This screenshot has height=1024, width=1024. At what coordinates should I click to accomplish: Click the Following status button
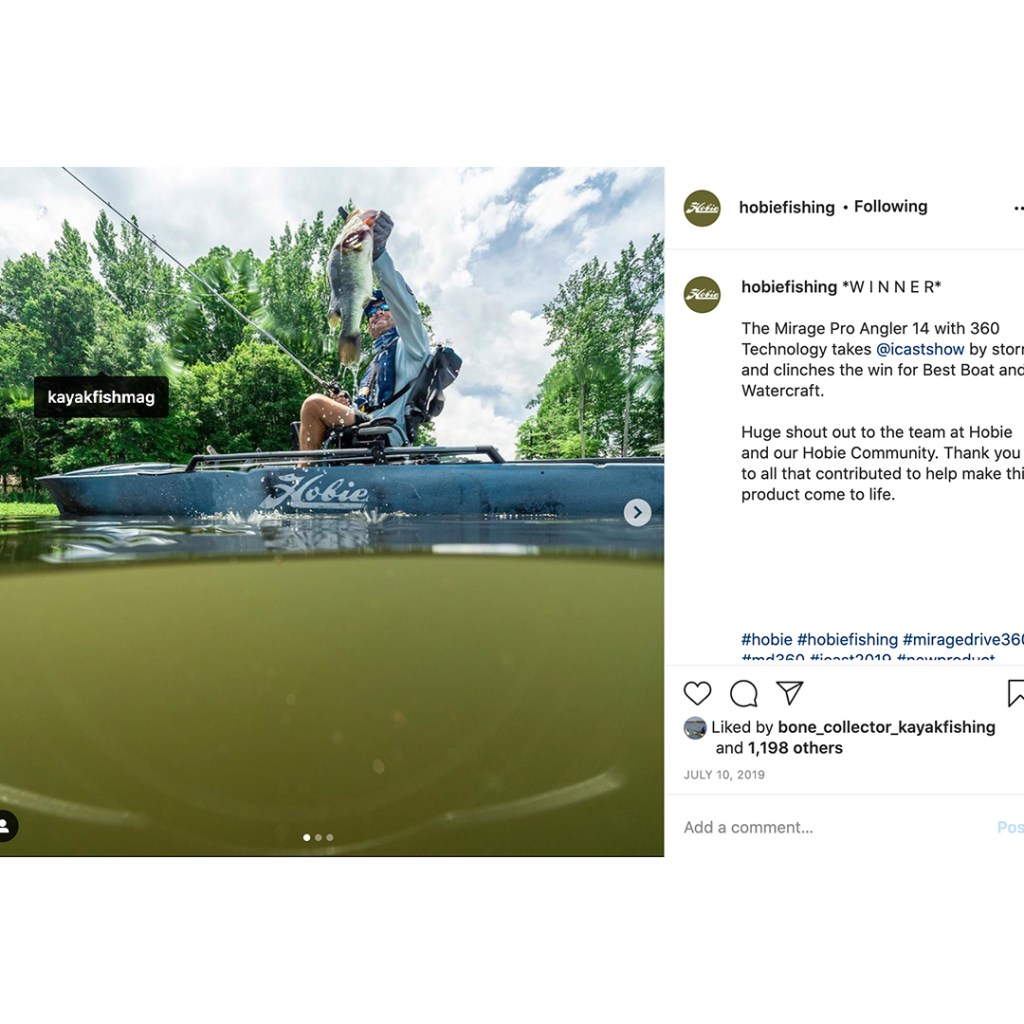tap(891, 207)
